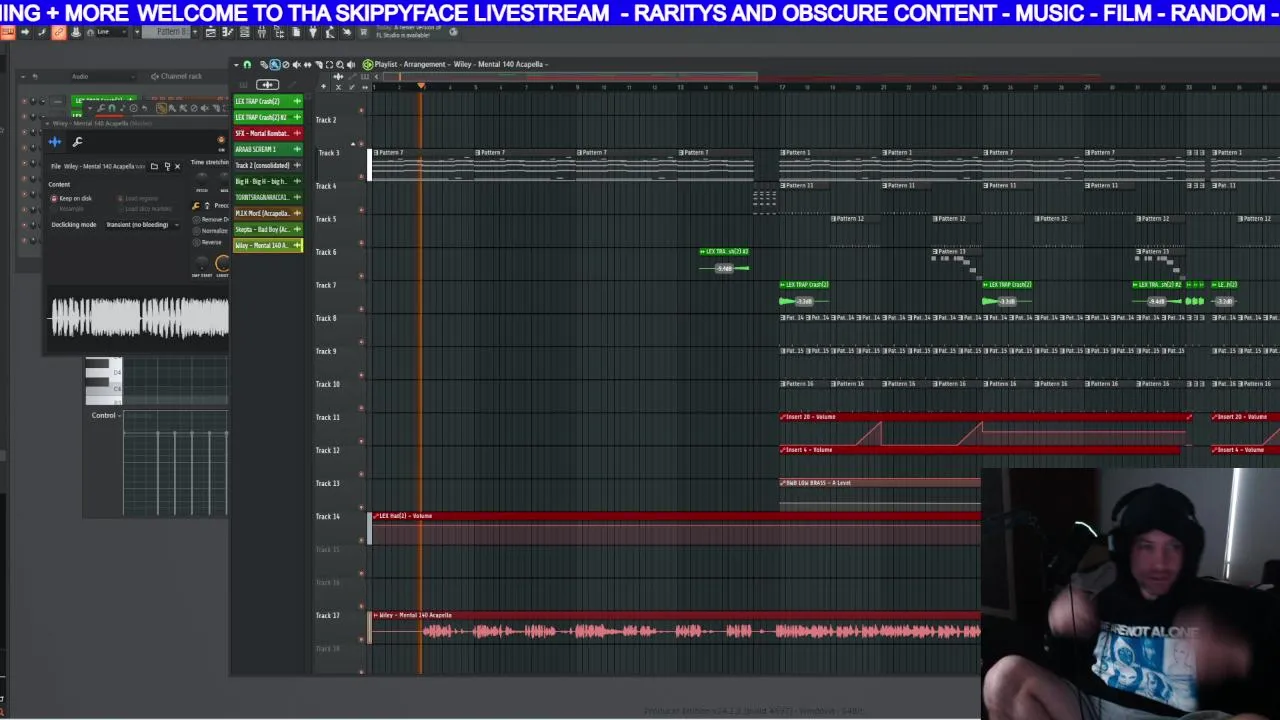
Task: Open the Pattern selector dropdown in toolbar
Action: tap(172, 33)
